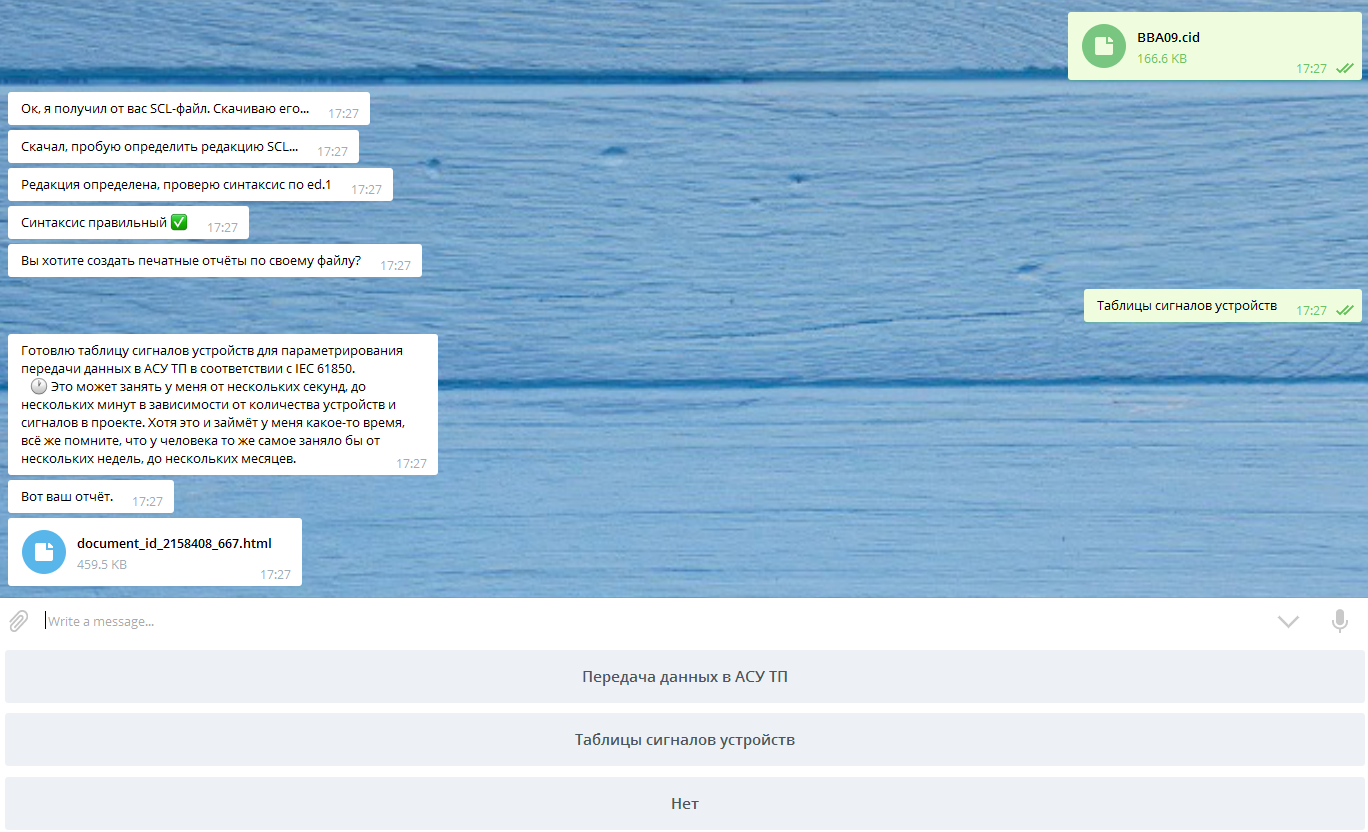
Task: Open the document_id_2158408_667.html file icon
Action: 44,552
